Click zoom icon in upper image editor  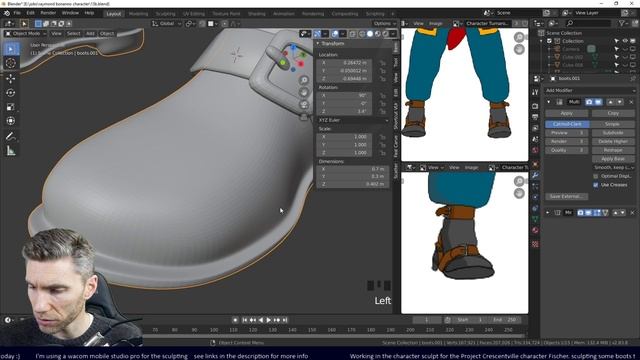click(x=519, y=37)
